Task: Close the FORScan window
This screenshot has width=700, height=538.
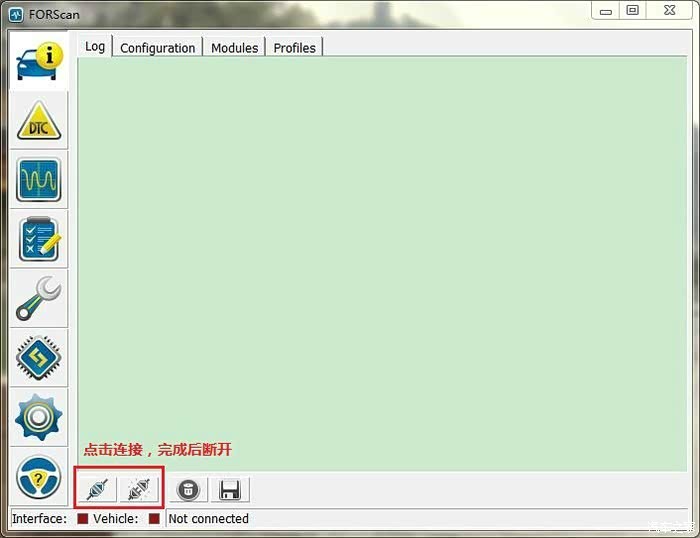Action: [x=669, y=11]
